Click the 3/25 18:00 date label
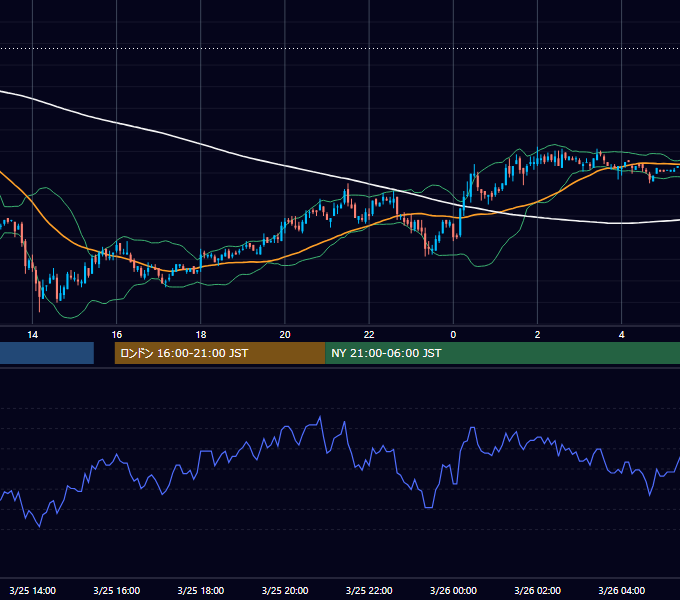This screenshot has width=680, height=600. pyautogui.click(x=201, y=590)
